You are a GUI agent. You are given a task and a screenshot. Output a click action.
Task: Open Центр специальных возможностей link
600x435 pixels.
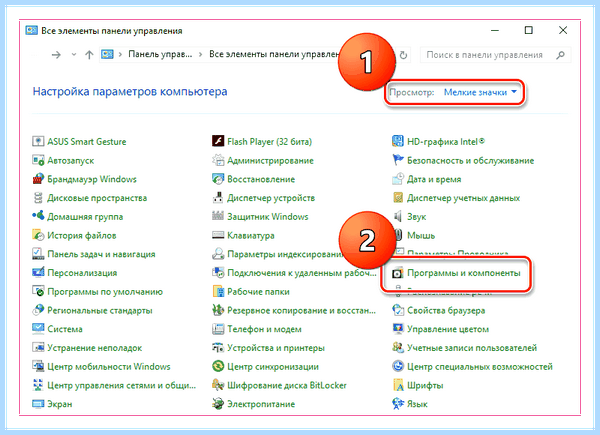(480, 367)
